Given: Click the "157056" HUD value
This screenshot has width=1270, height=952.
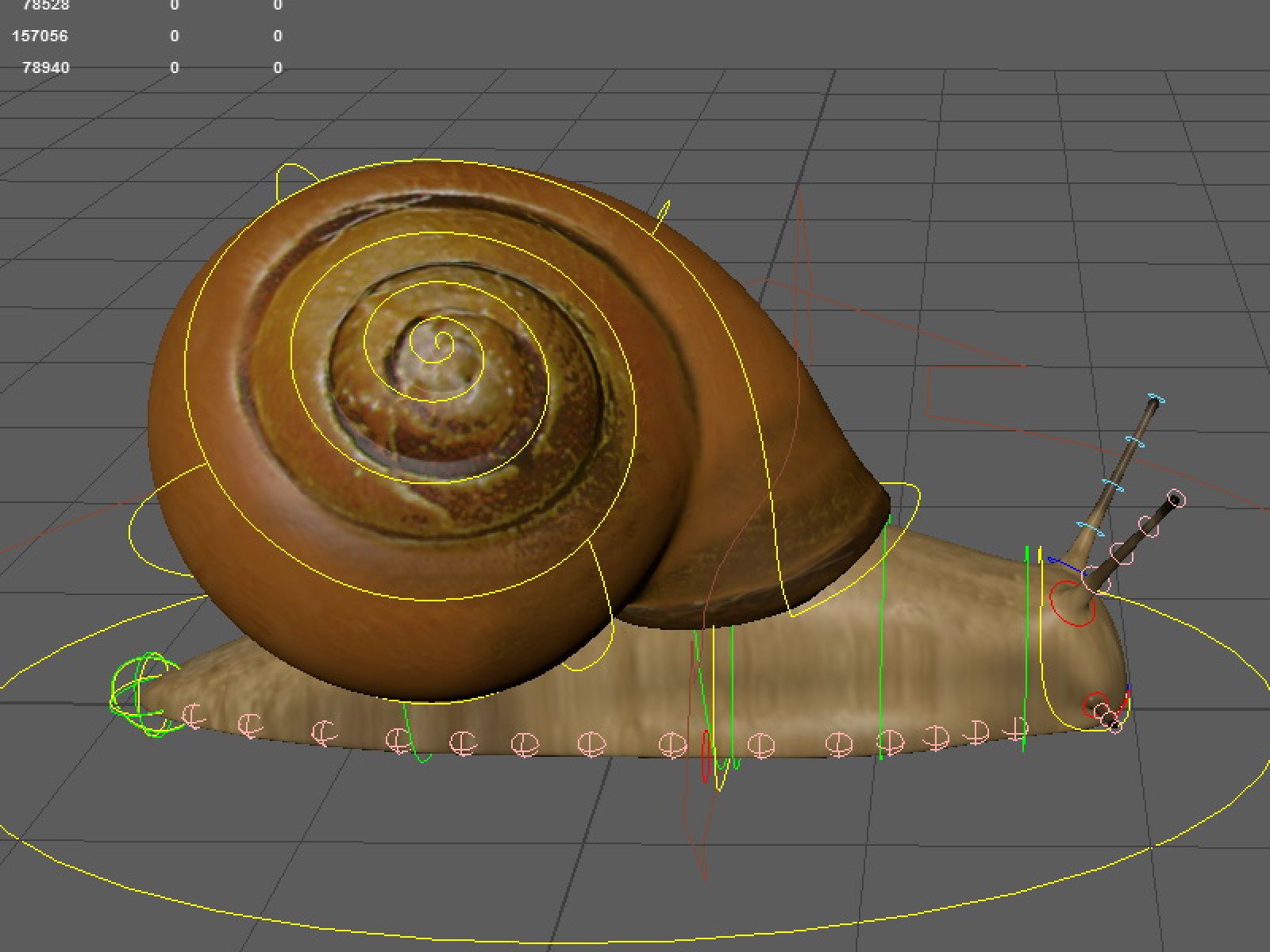Looking at the screenshot, I should click(x=40, y=36).
